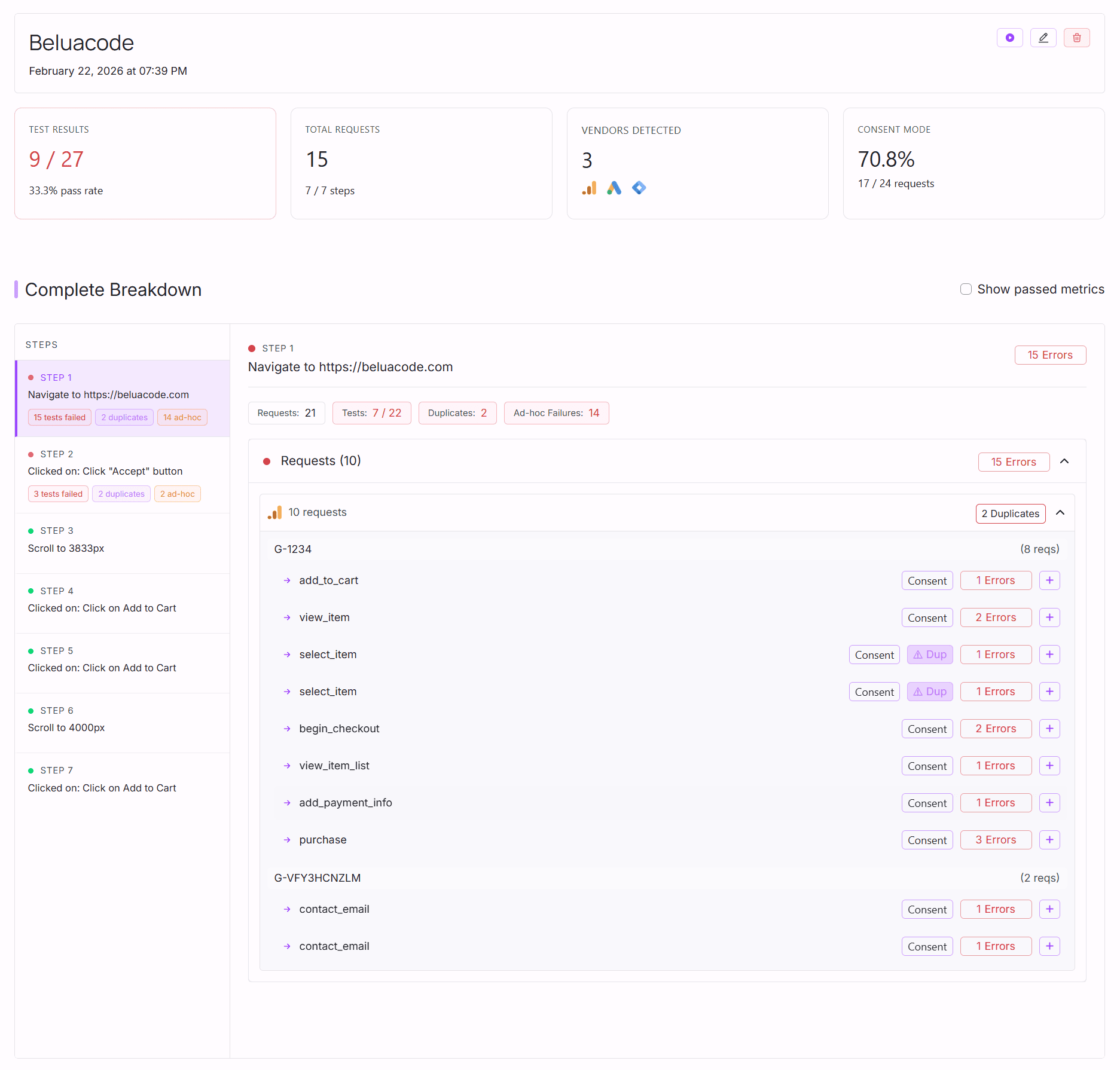Click the Google Analytics vendor icon
The height and width of the screenshot is (1070, 1120).
(x=590, y=188)
